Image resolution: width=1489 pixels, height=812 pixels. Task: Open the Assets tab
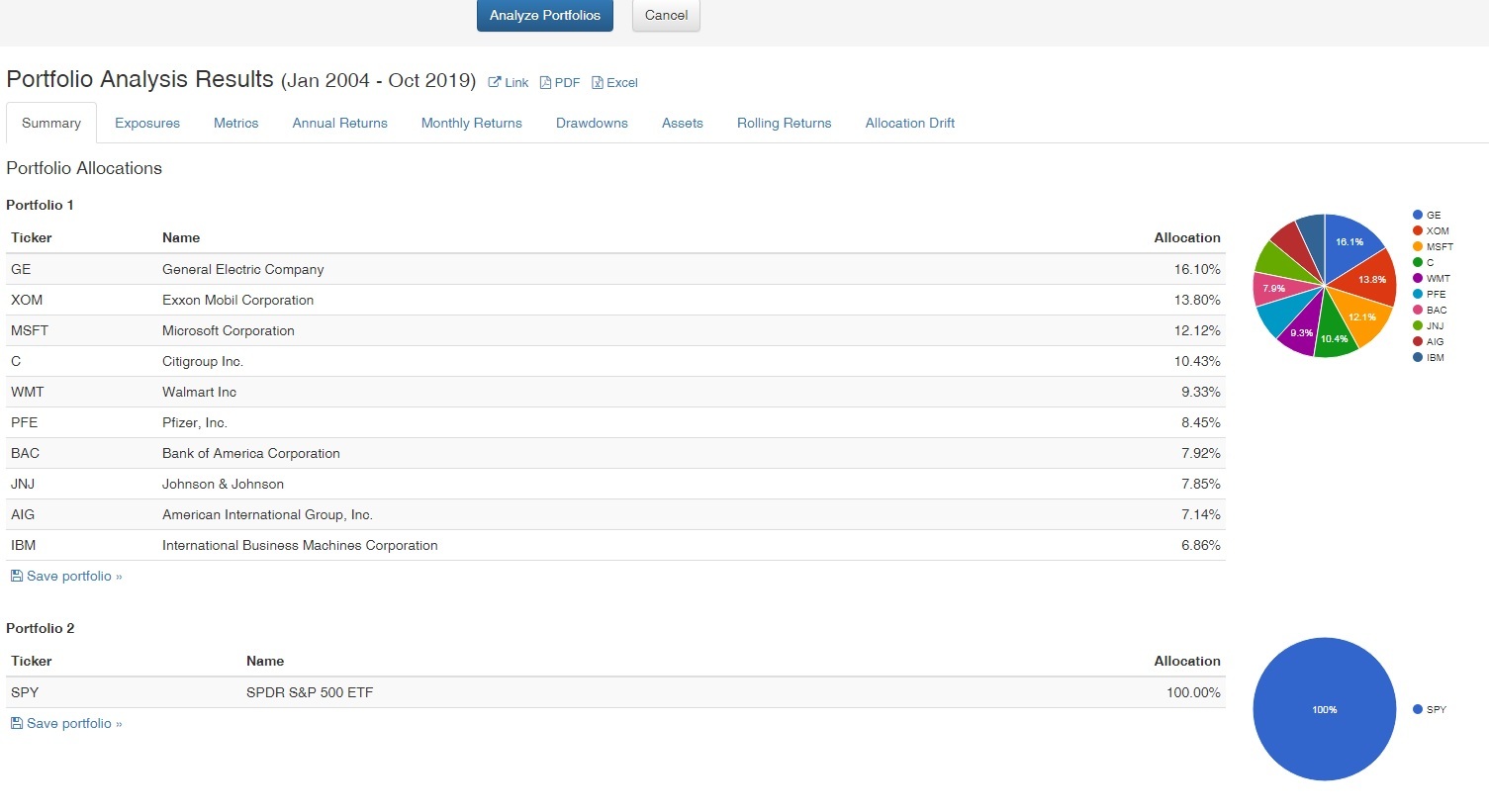(x=683, y=124)
